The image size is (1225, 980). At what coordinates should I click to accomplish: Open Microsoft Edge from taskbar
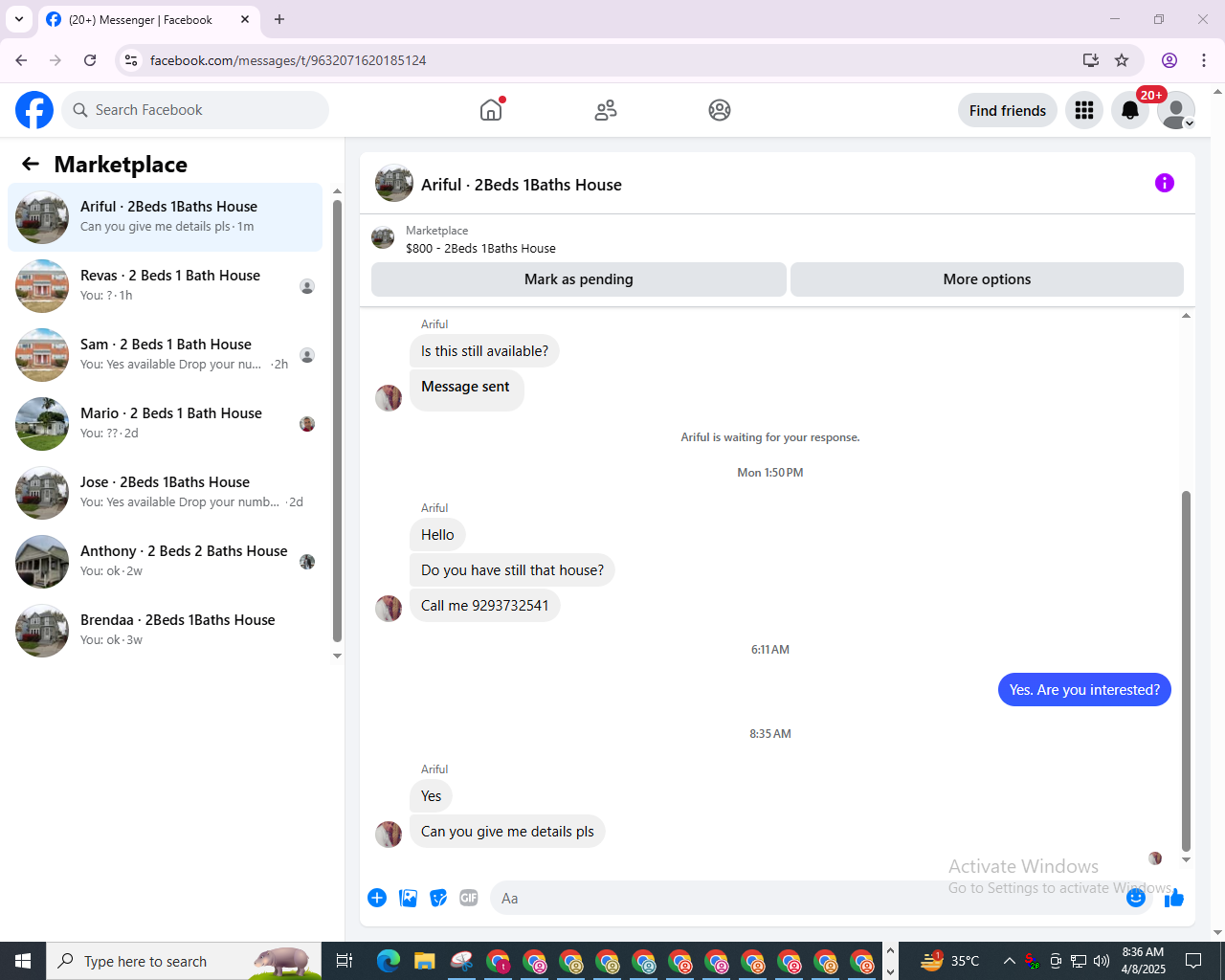pos(388,961)
